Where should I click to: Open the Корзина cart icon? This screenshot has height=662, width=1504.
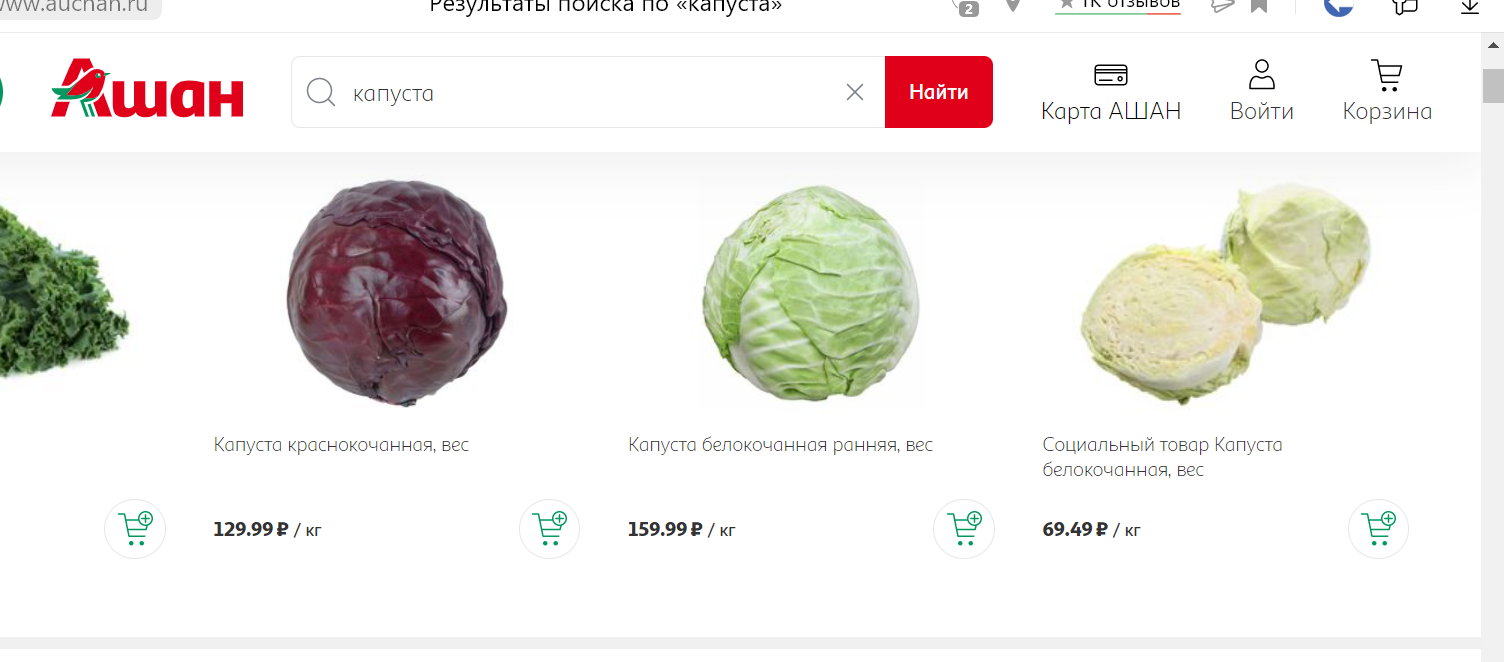point(1387,75)
